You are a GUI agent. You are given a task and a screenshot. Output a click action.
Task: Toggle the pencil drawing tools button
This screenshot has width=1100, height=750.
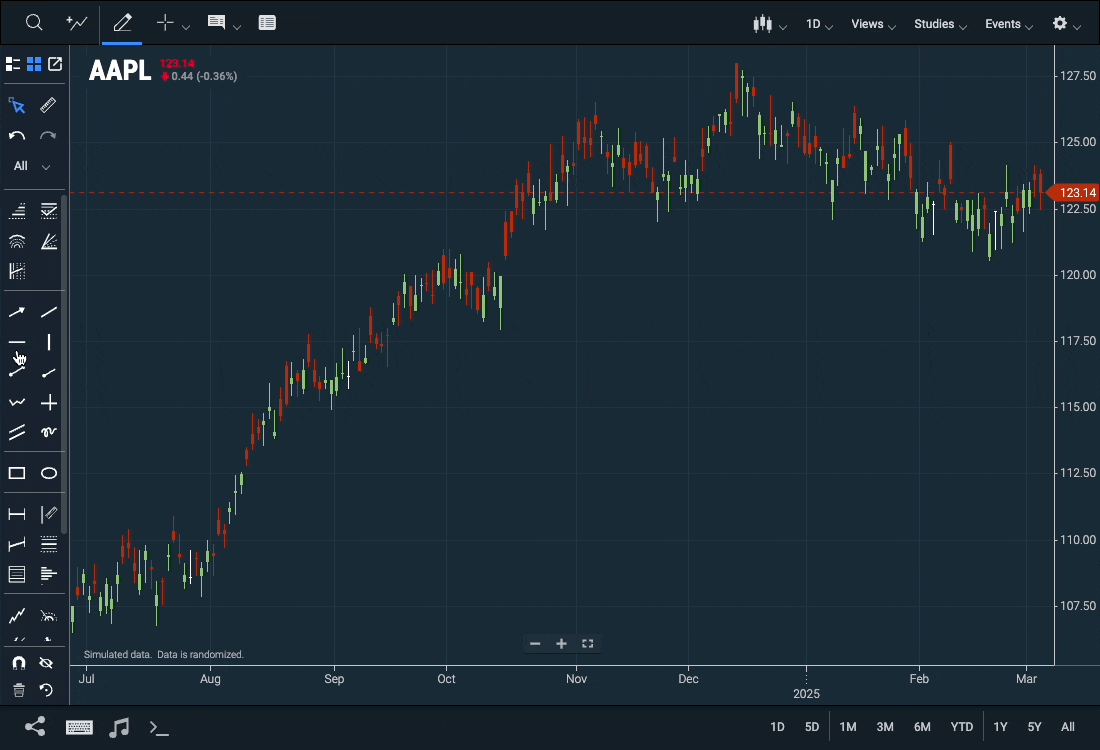(x=122, y=22)
